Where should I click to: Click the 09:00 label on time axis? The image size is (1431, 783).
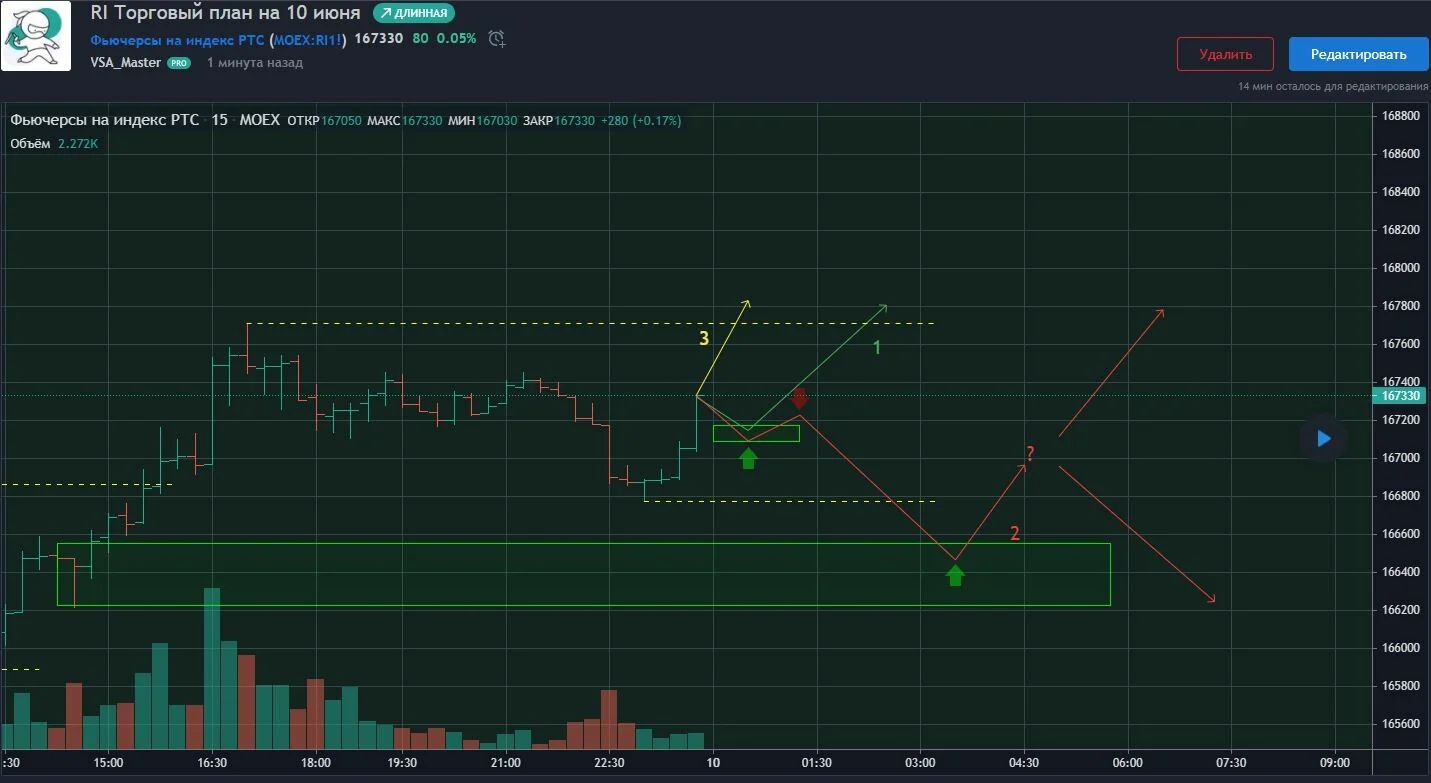[x=1335, y=763]
